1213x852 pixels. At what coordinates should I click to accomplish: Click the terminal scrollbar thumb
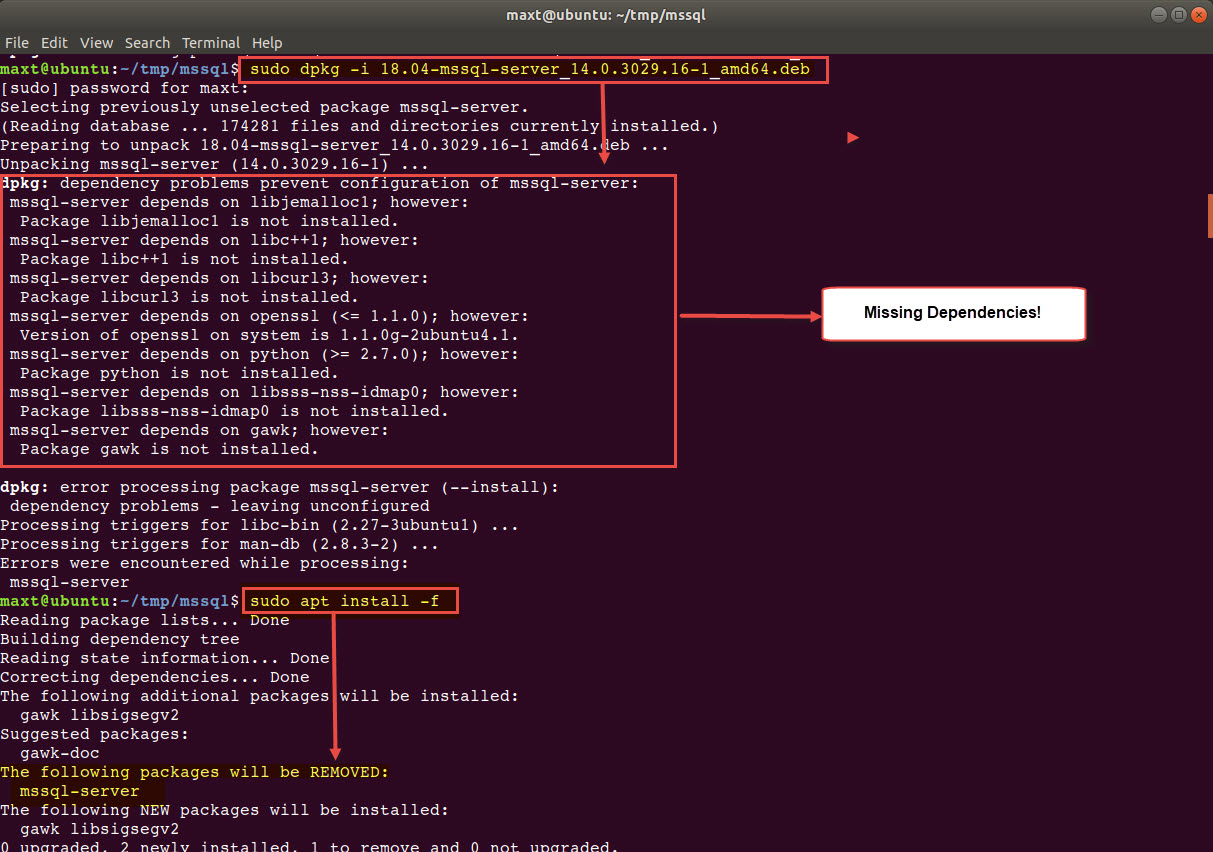[x=1210, y=215]
